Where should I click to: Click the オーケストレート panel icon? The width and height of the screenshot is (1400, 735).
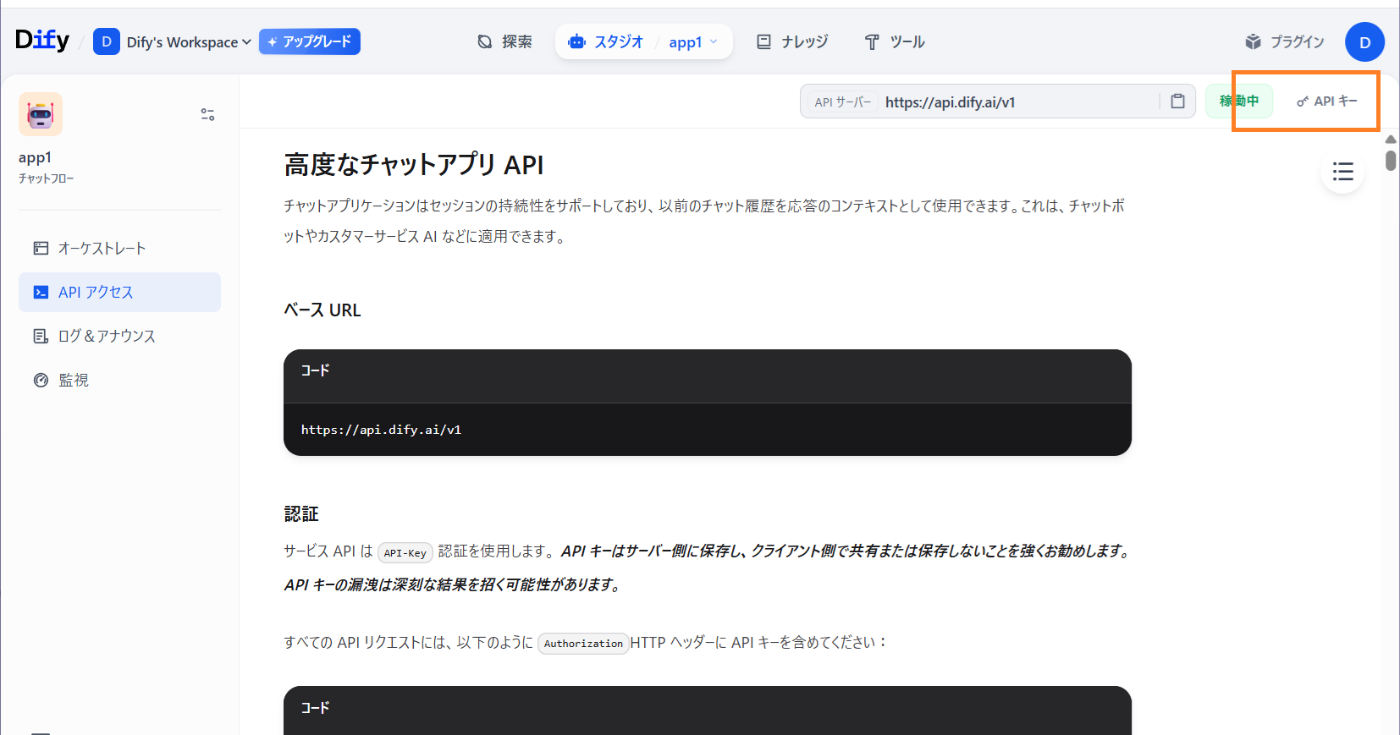point(41,248)
